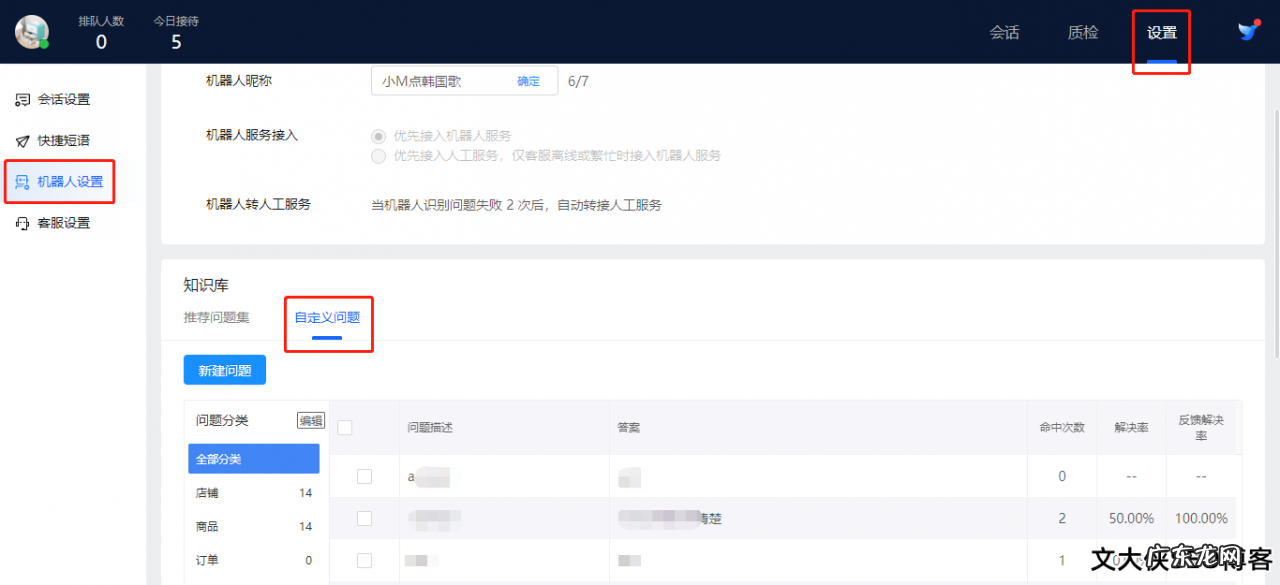Select 优先接入人工服务 radio option
Image resolution: width=1280 pixels, height=585 pixels.
coord(379,156)
